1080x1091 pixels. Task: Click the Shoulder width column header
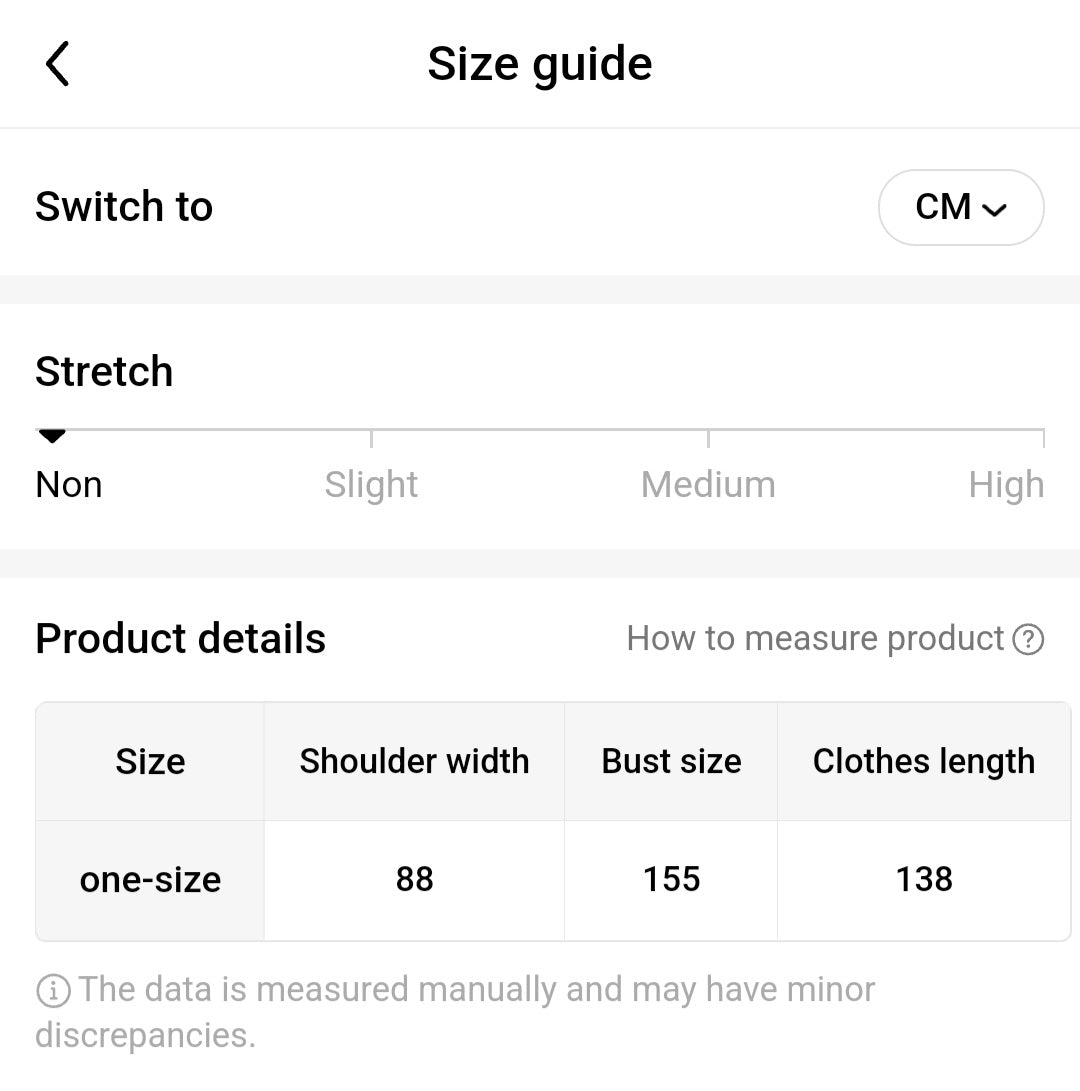pos(414,762)
